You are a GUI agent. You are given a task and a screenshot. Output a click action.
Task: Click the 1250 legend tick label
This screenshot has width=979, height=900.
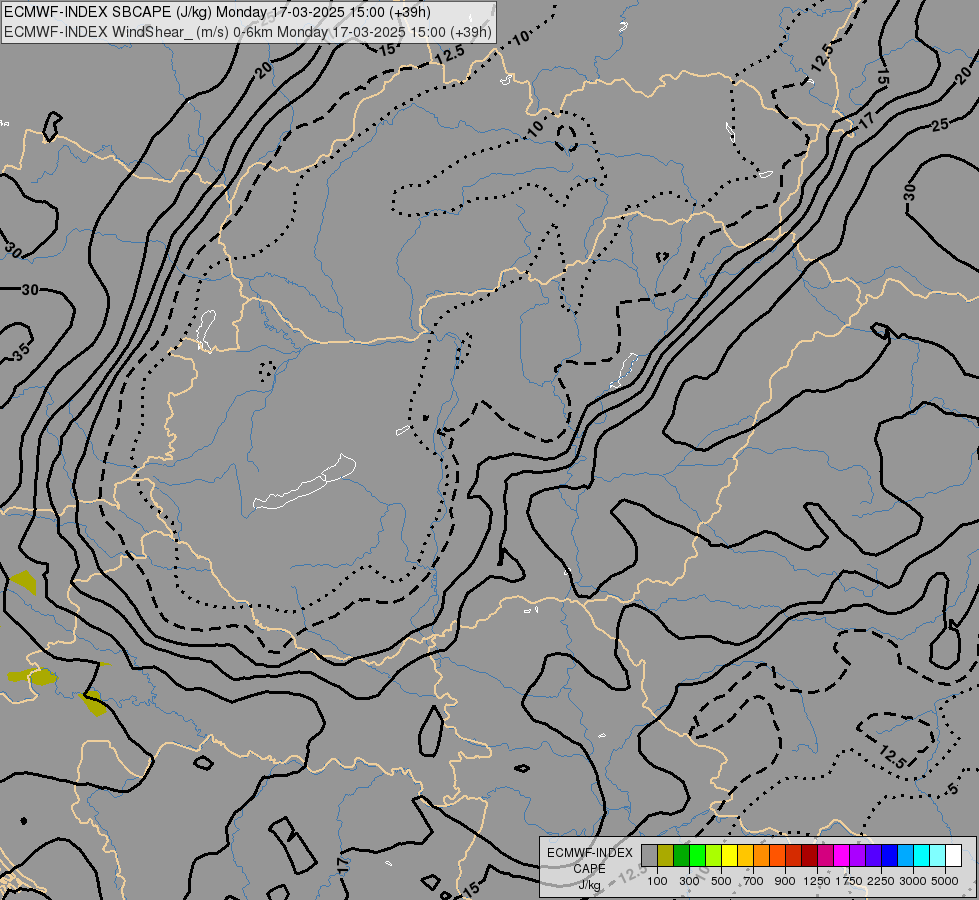(x=817, y=881)
